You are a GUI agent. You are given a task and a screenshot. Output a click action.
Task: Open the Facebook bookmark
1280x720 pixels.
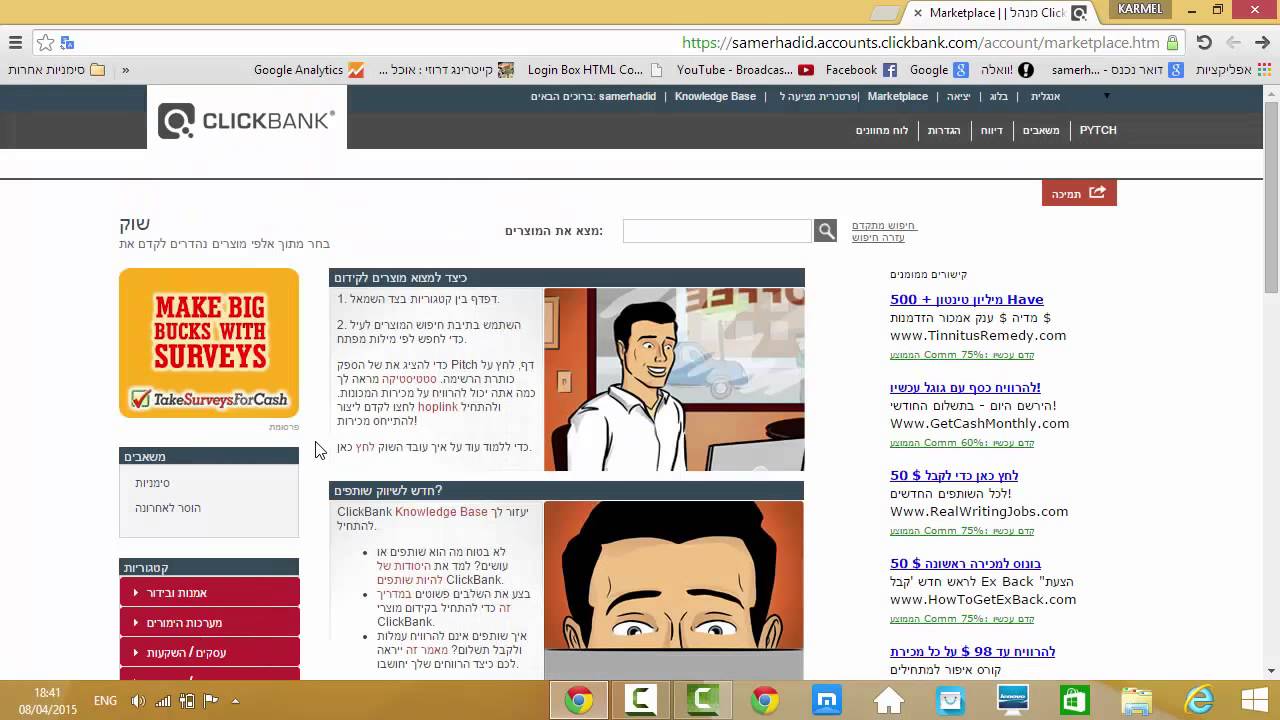(x=861, y=70)
